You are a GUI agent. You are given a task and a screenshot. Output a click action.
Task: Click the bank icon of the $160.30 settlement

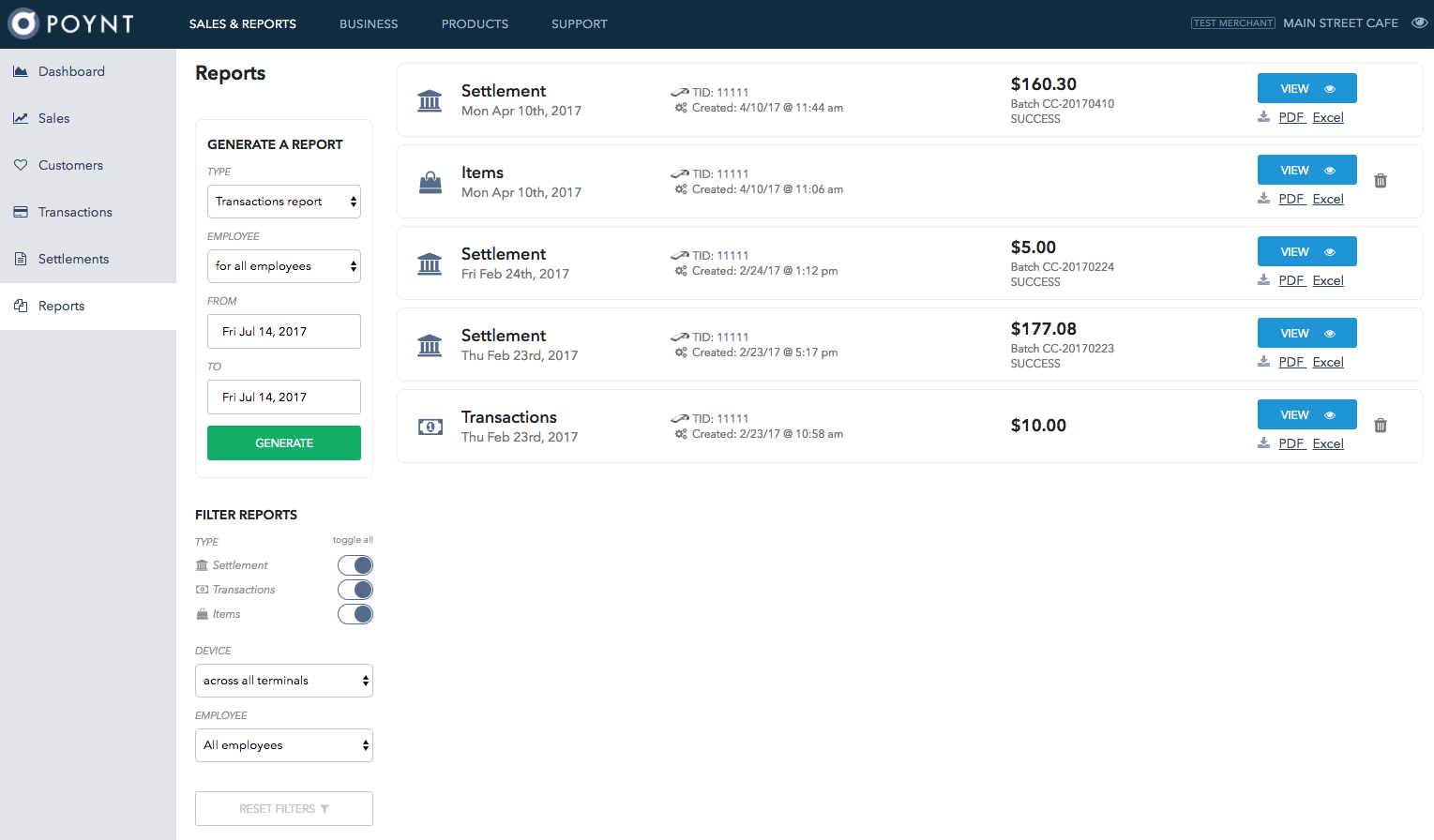pyautogui.click(x=430, y=100)
